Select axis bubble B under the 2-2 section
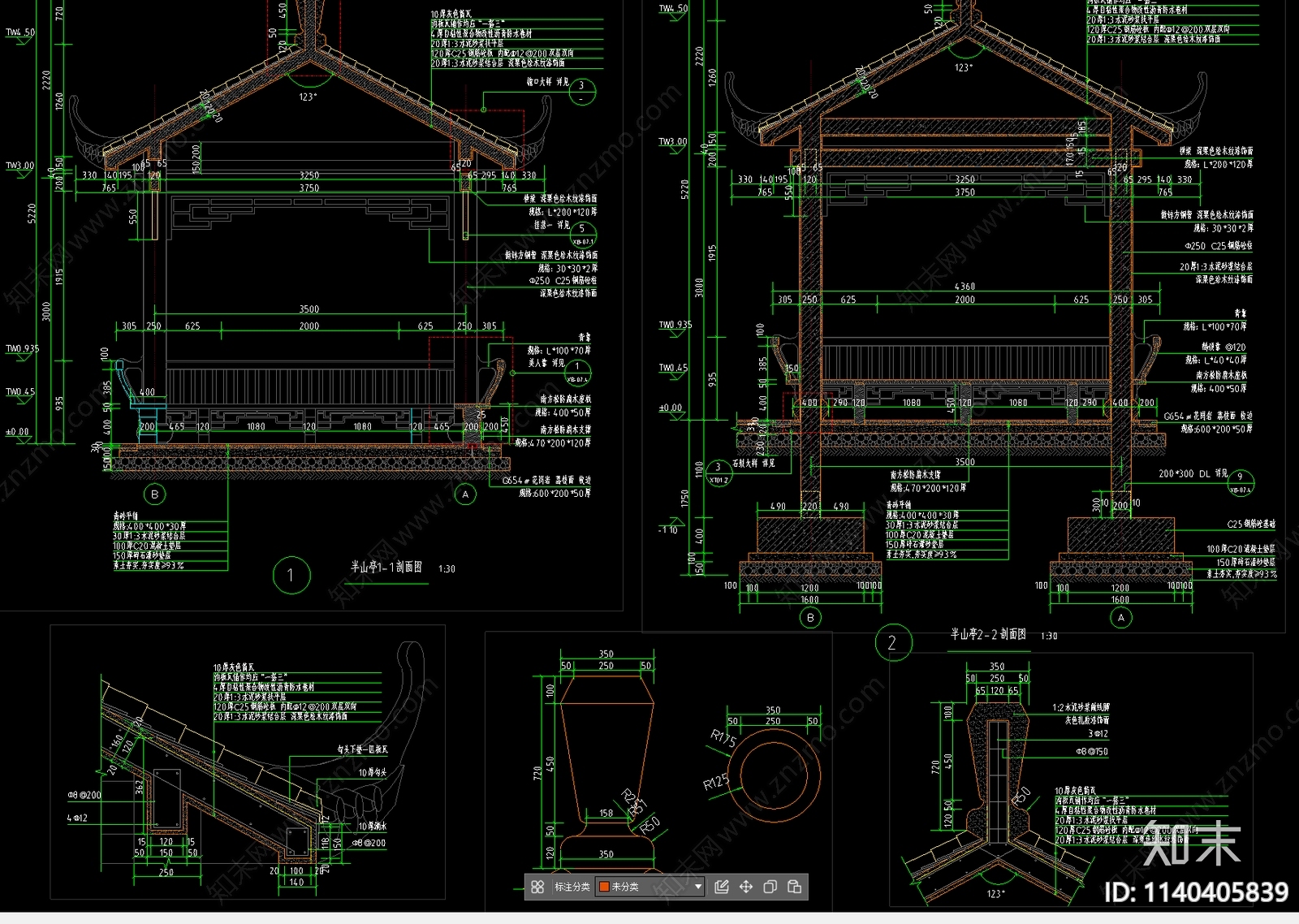Screen dimensions: 1299x924 click(810, 618)
